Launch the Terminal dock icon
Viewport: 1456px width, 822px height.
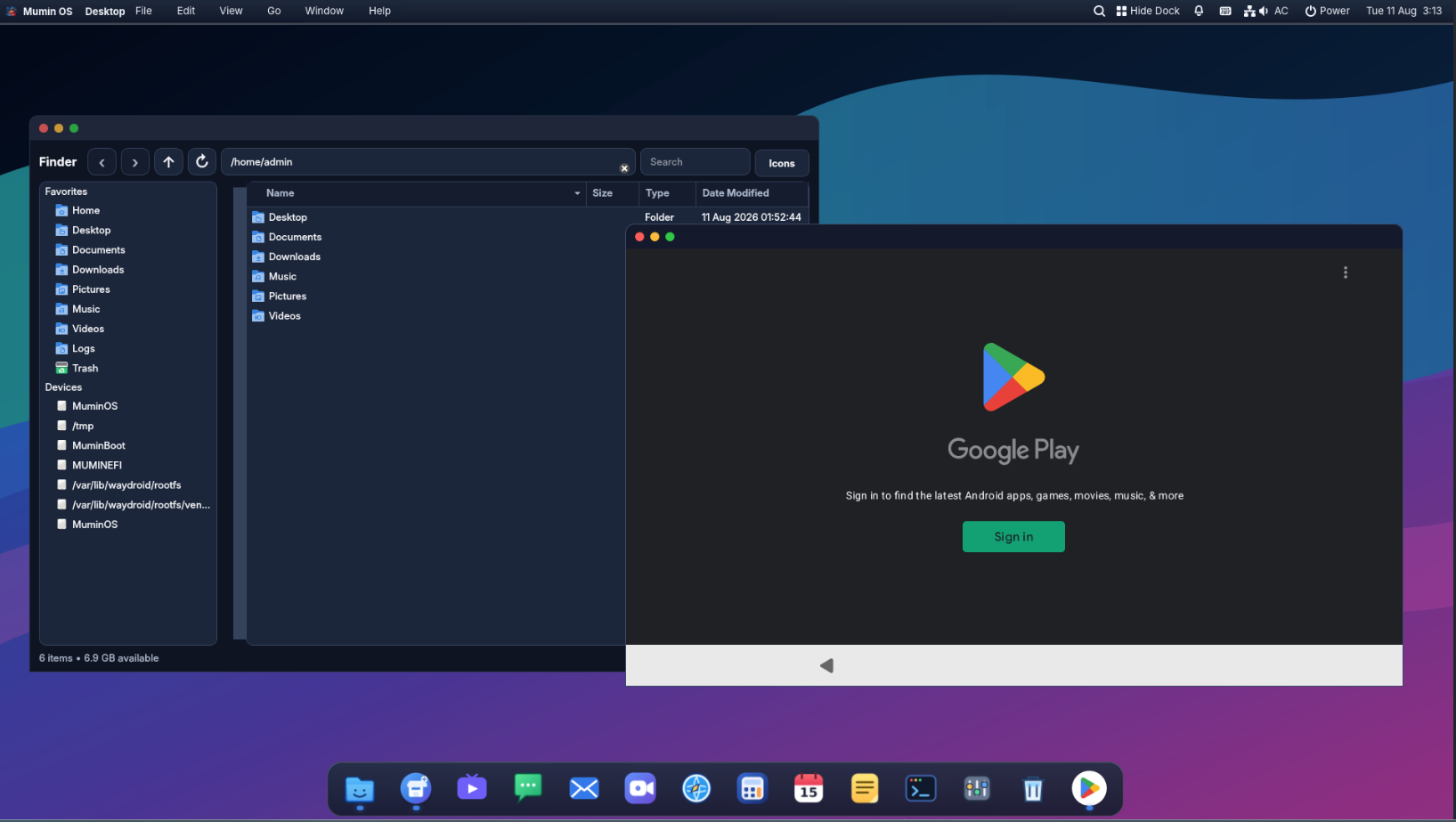click(921, 788)
